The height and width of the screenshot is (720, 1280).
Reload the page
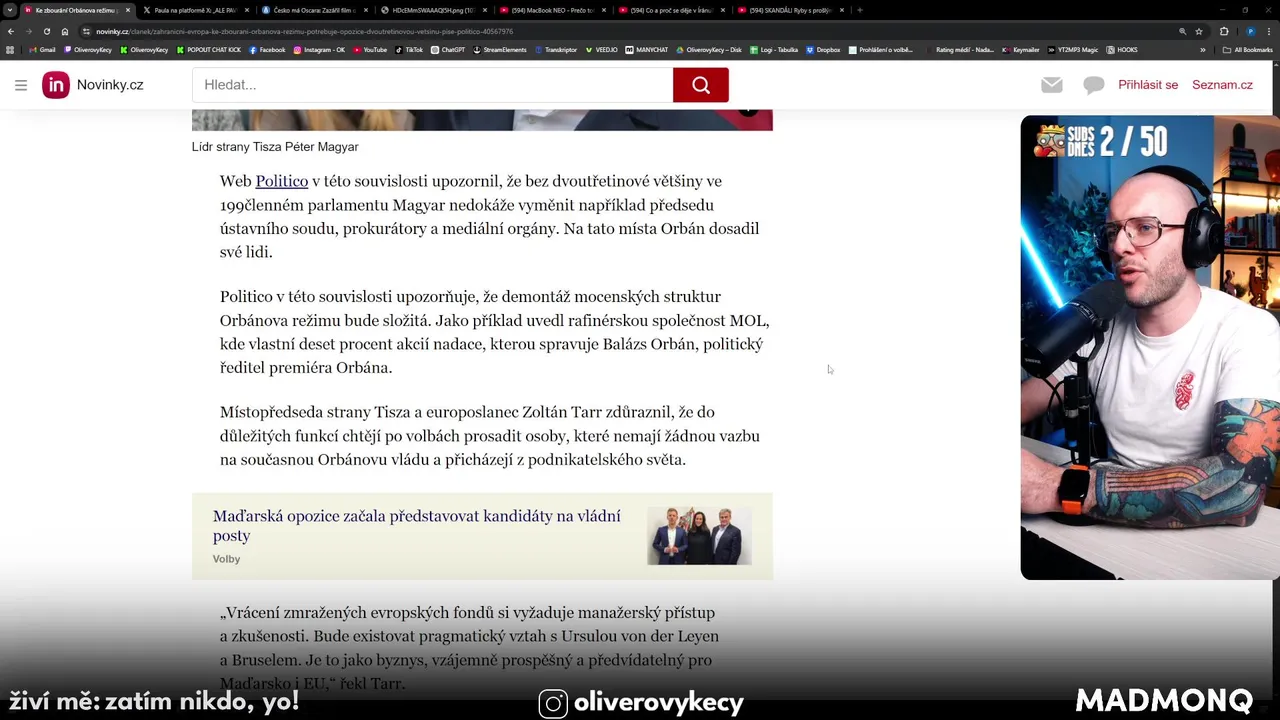click(46, 31)
